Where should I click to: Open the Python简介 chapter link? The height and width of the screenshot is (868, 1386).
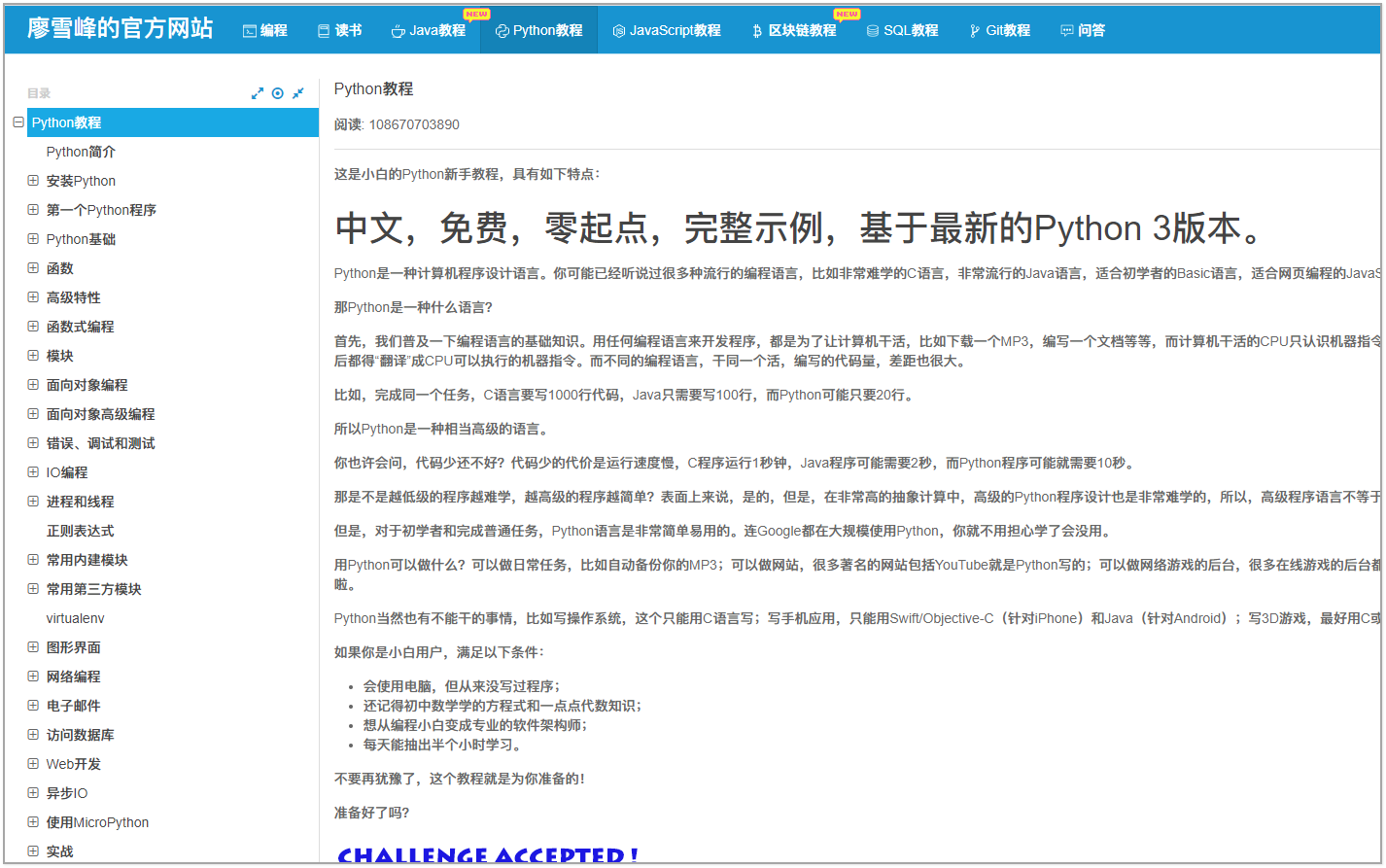click(x=81, y=152)
